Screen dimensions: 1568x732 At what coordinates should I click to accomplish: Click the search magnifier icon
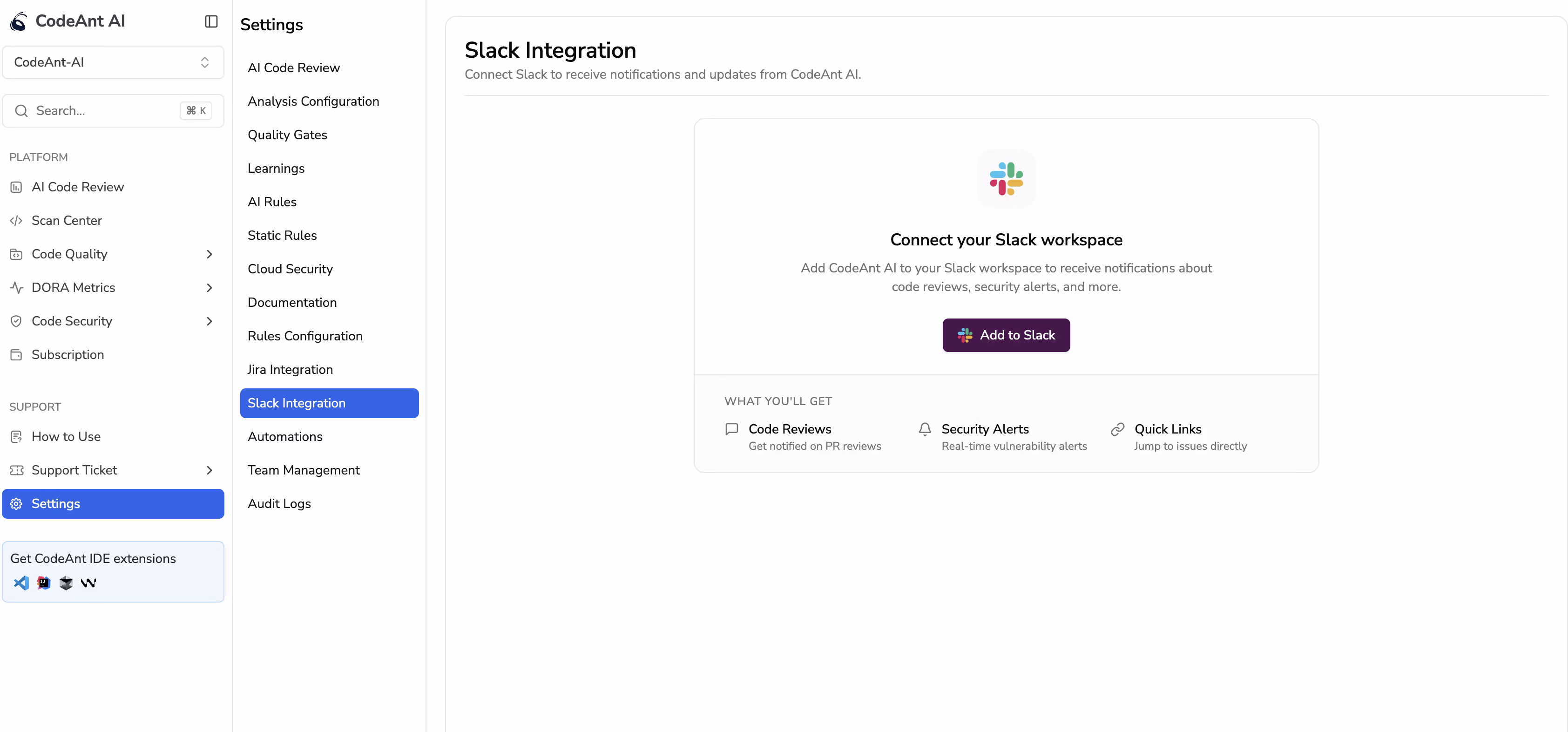22,111
